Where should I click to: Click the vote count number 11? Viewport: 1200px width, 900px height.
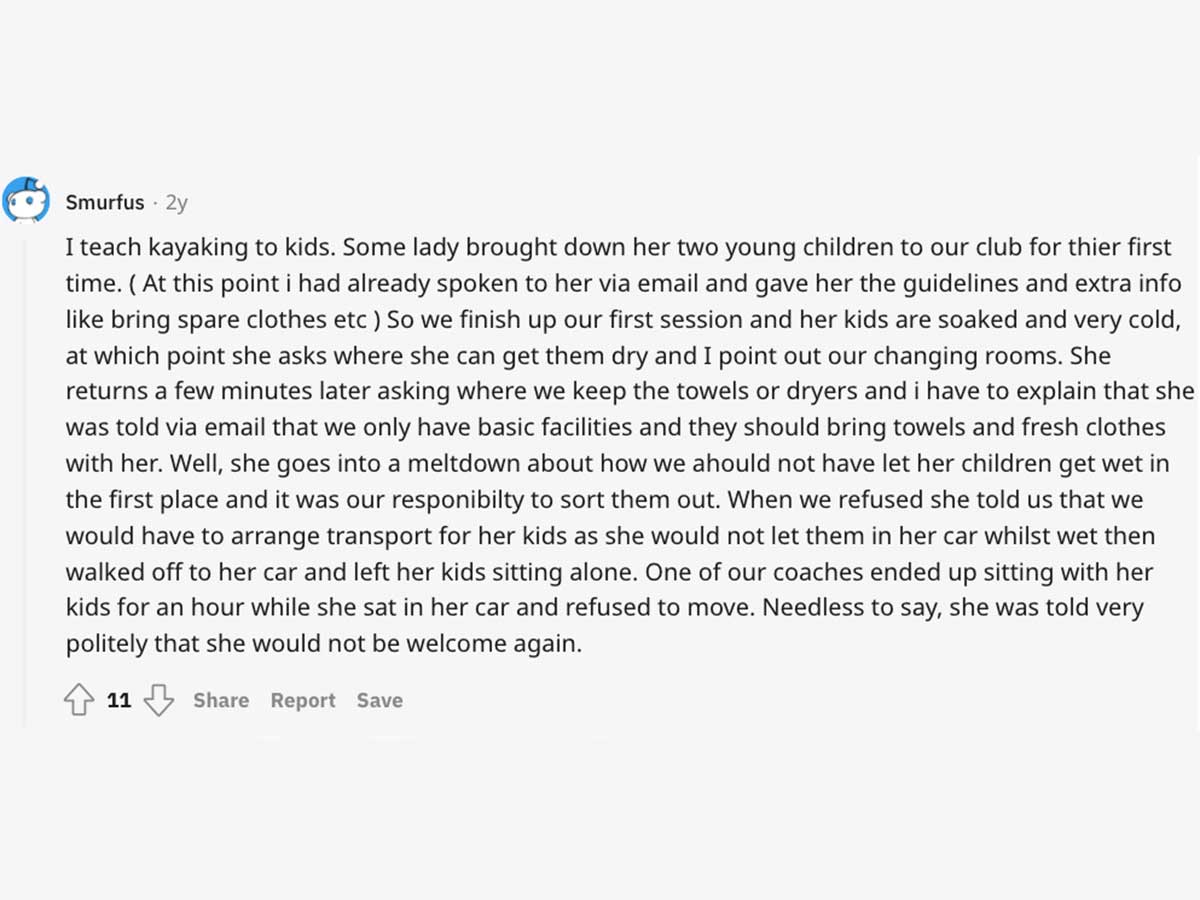(119, 700)
